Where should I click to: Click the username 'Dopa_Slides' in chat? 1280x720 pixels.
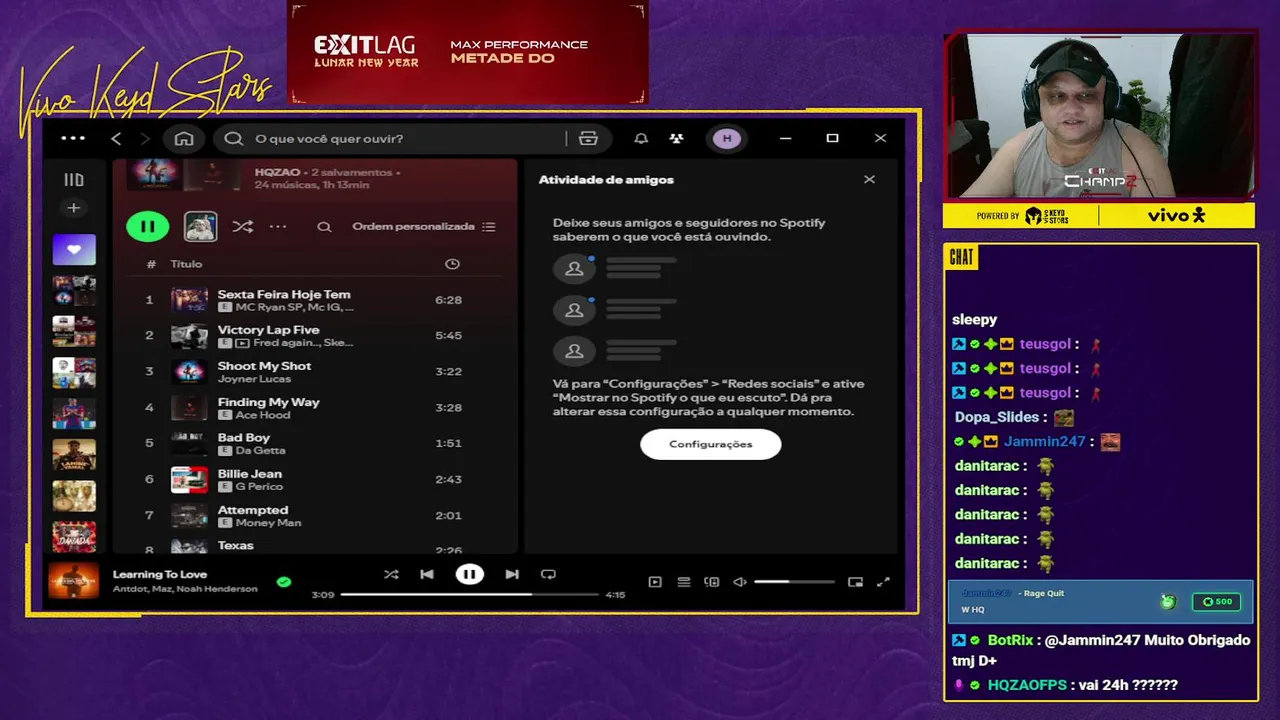click(997, 417)
